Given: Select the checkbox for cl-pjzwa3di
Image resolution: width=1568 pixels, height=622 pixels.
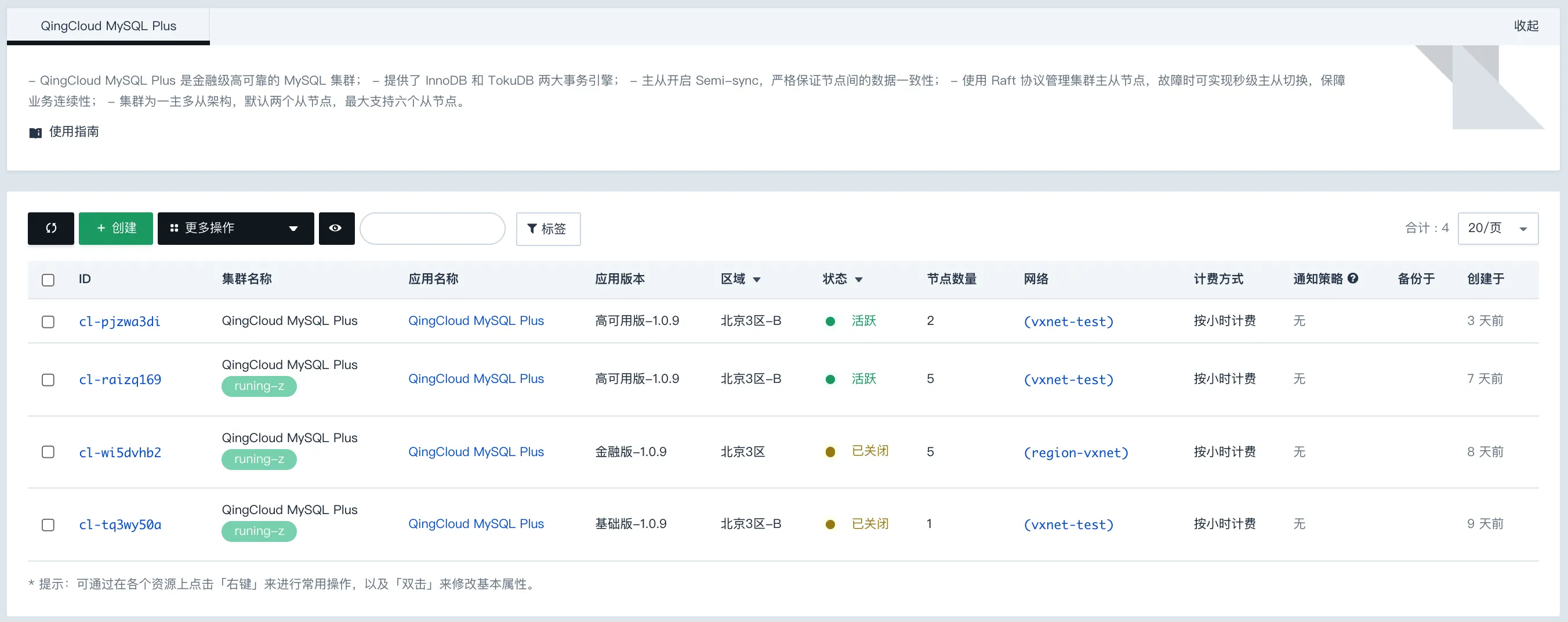Looking at the screenshot, I should (x=48, y=321).
